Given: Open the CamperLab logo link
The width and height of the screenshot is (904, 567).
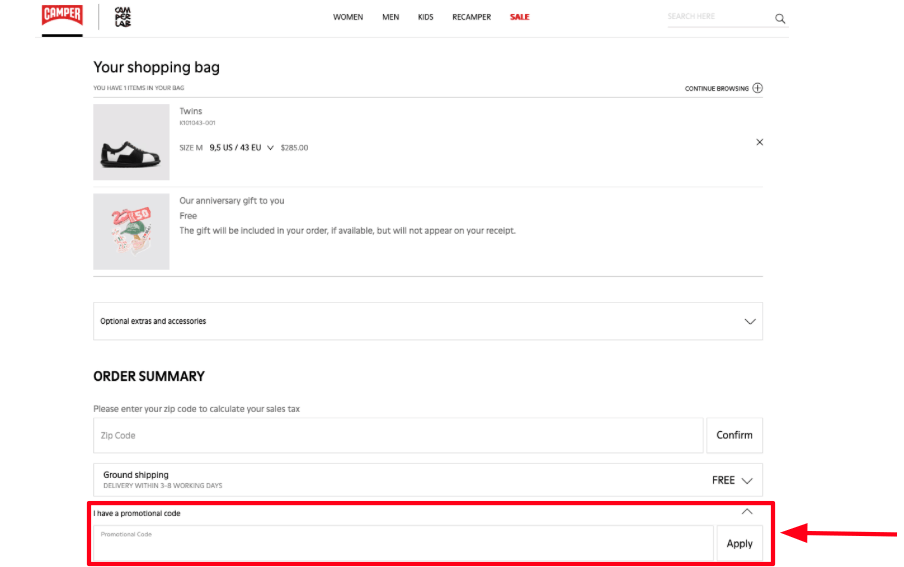Looking at the screenshot, I should (x=123, y=16).
